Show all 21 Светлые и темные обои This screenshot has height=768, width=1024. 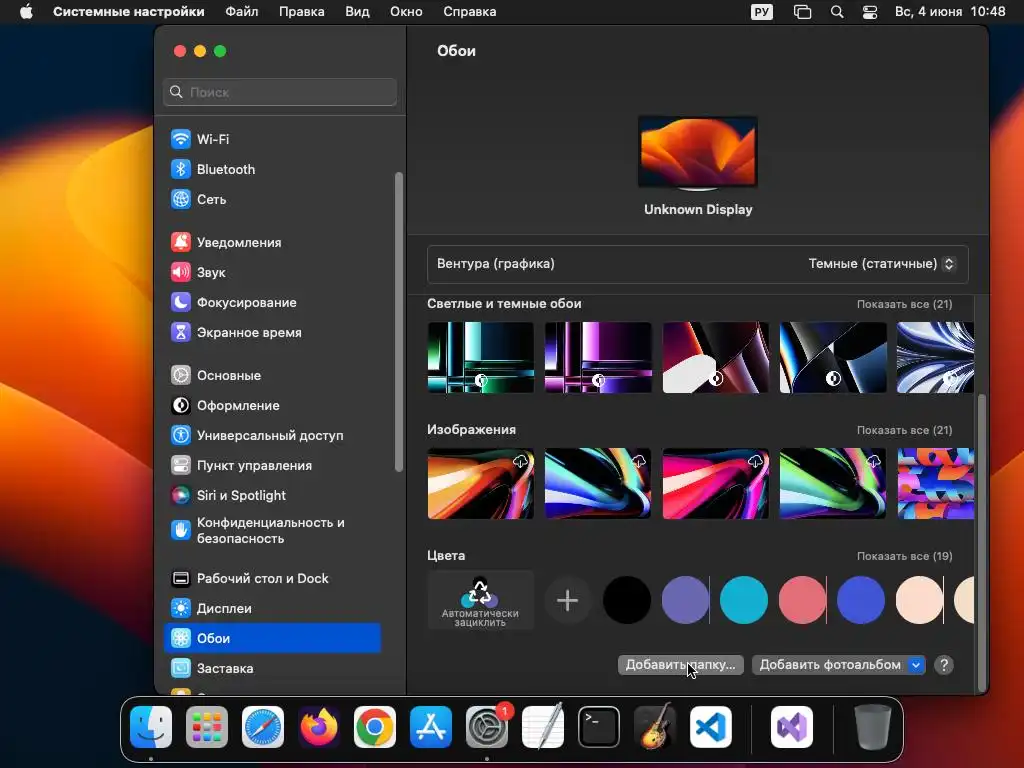[x=904, y=304]
